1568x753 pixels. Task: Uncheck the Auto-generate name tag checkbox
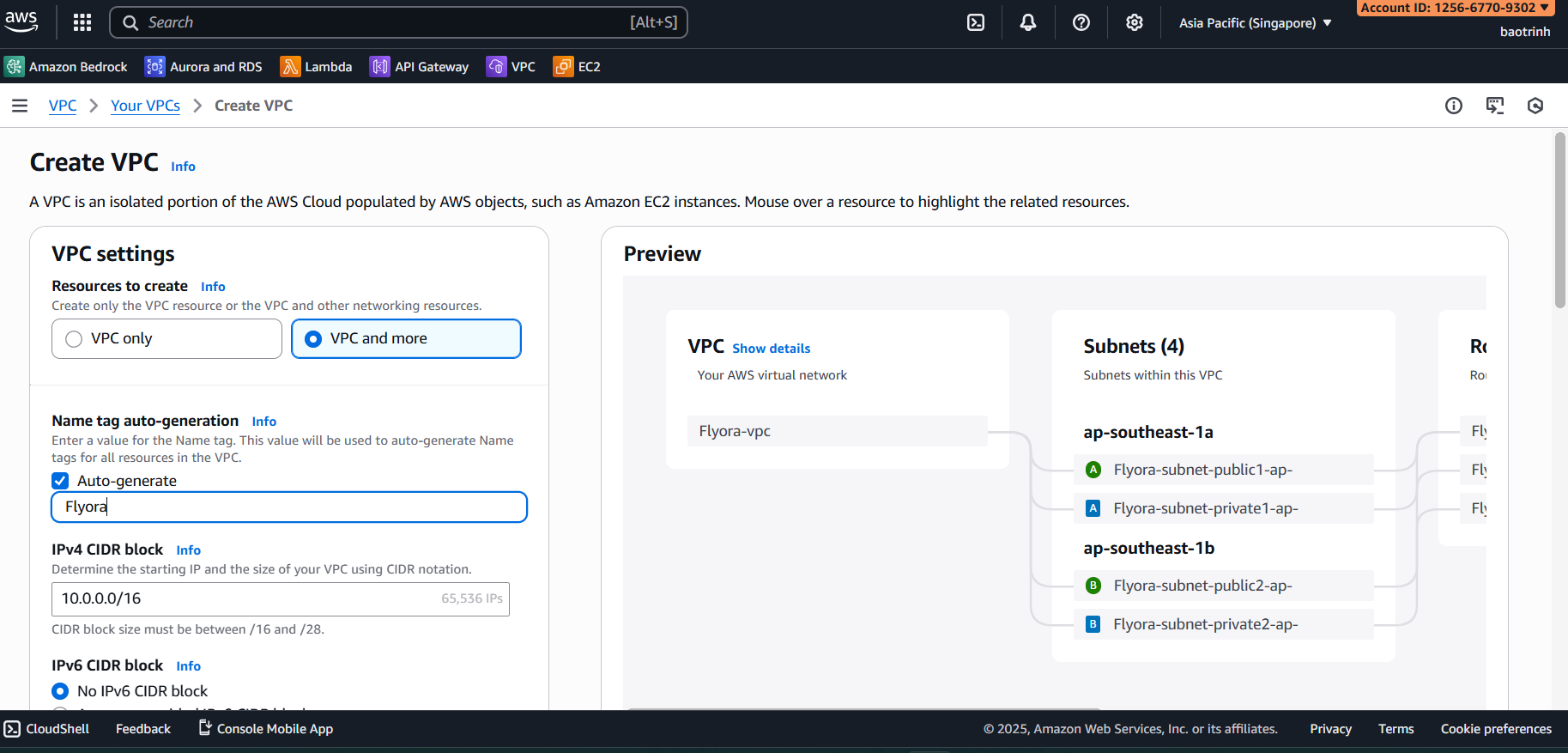tap(60, 481)
